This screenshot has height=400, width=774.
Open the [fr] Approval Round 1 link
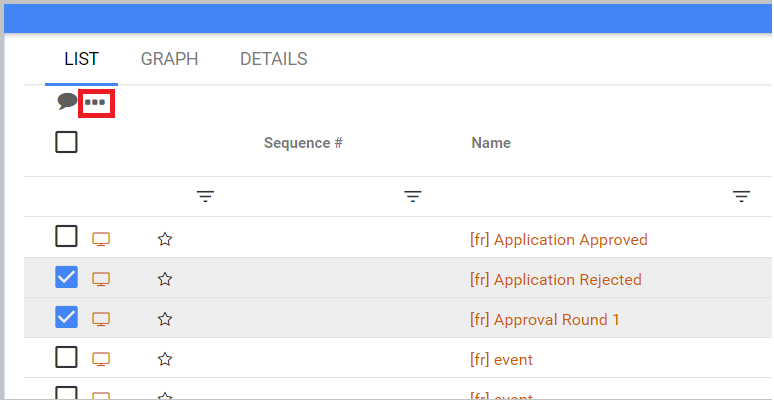[x=544, y=320]
